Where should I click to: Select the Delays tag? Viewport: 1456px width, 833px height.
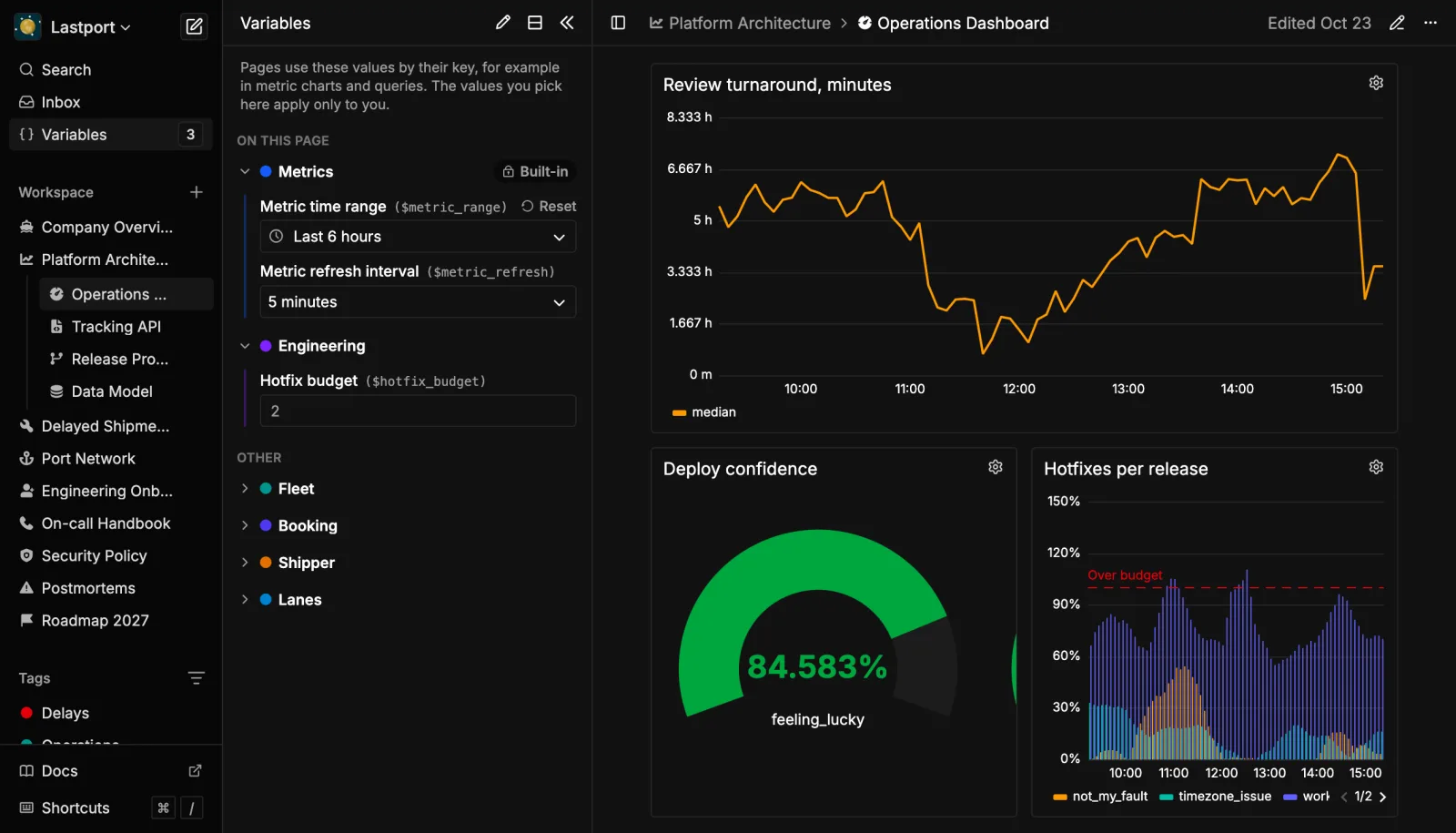[111, 713]
